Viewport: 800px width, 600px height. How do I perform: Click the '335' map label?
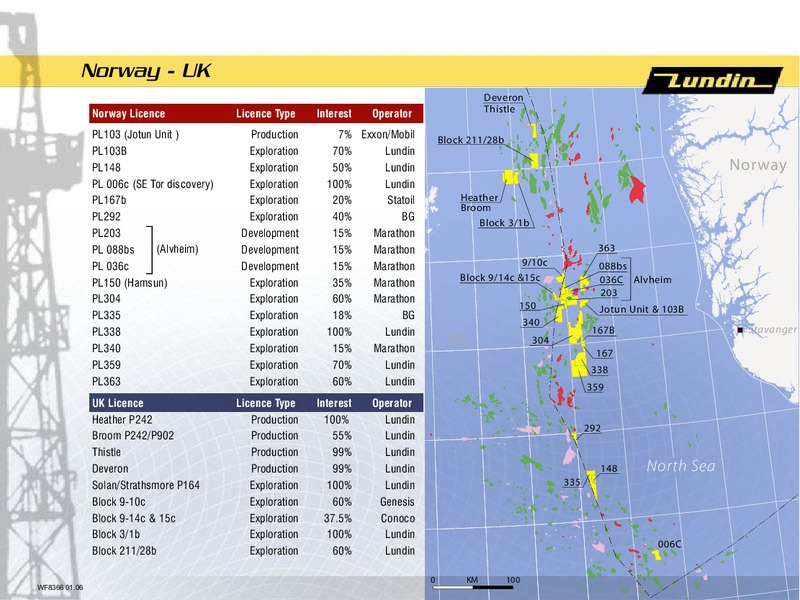click(x=572, y=482)
